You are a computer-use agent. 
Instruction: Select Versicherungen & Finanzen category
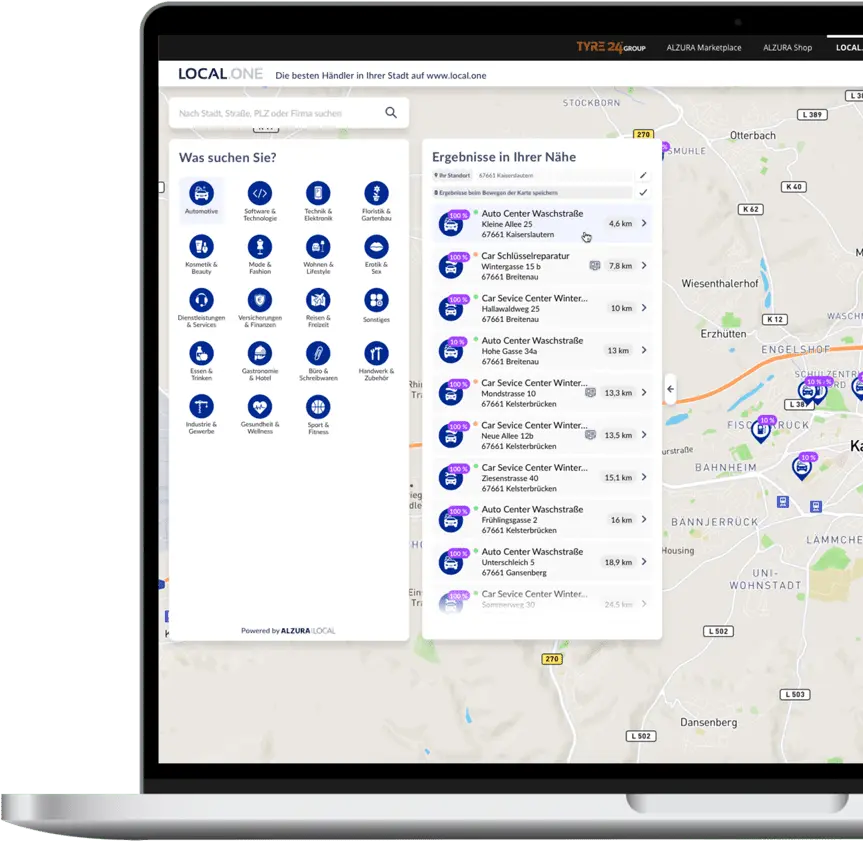(260, 300)
